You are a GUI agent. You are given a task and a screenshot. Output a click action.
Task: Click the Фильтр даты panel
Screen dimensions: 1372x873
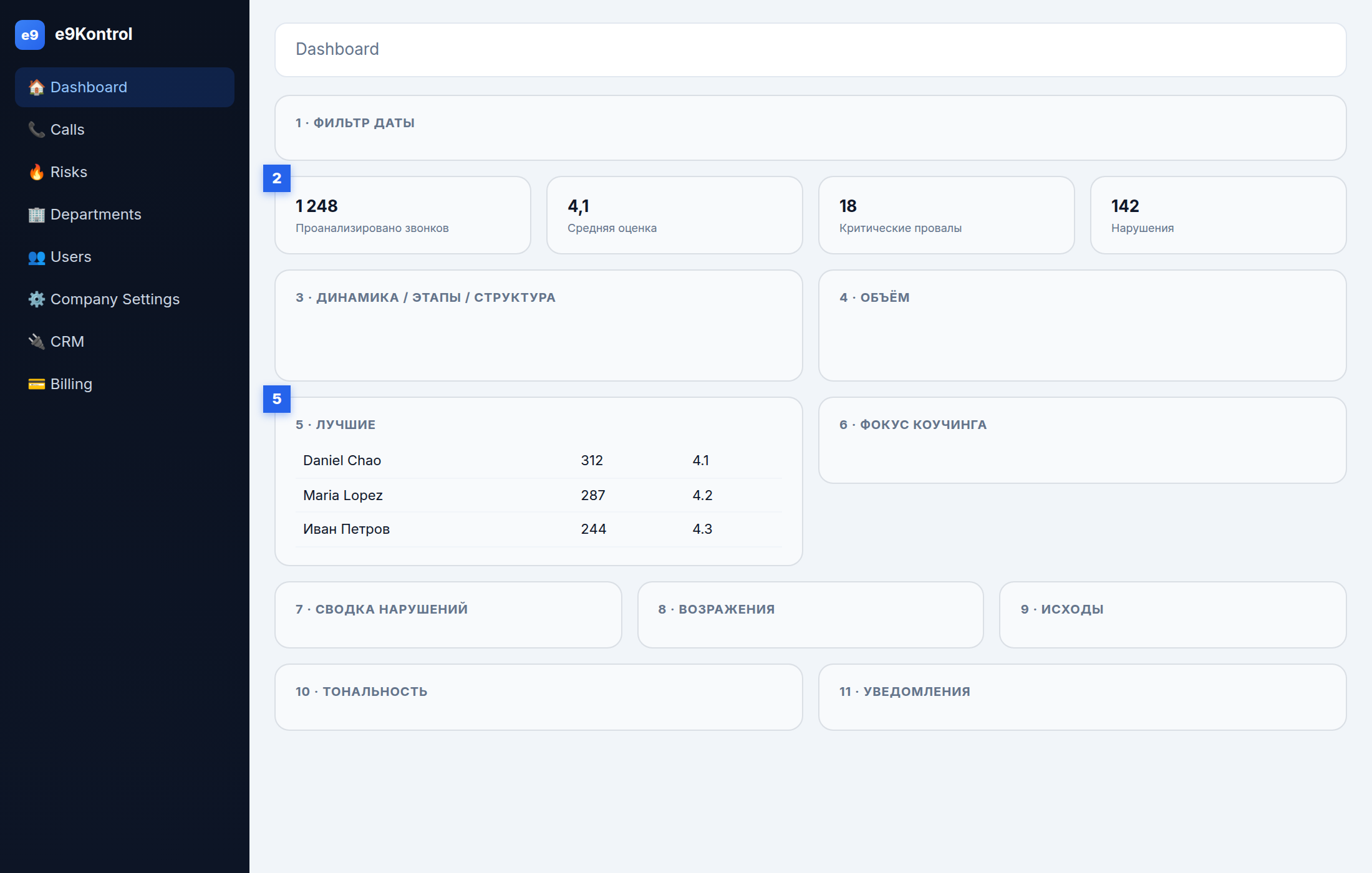tap(811, 128)
